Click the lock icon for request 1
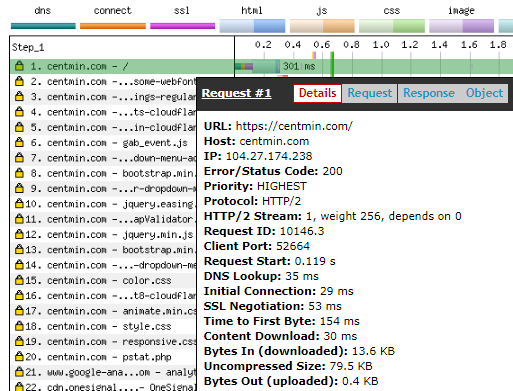The height and width of the screenshot is (391, 513). (x=20, y=66)
